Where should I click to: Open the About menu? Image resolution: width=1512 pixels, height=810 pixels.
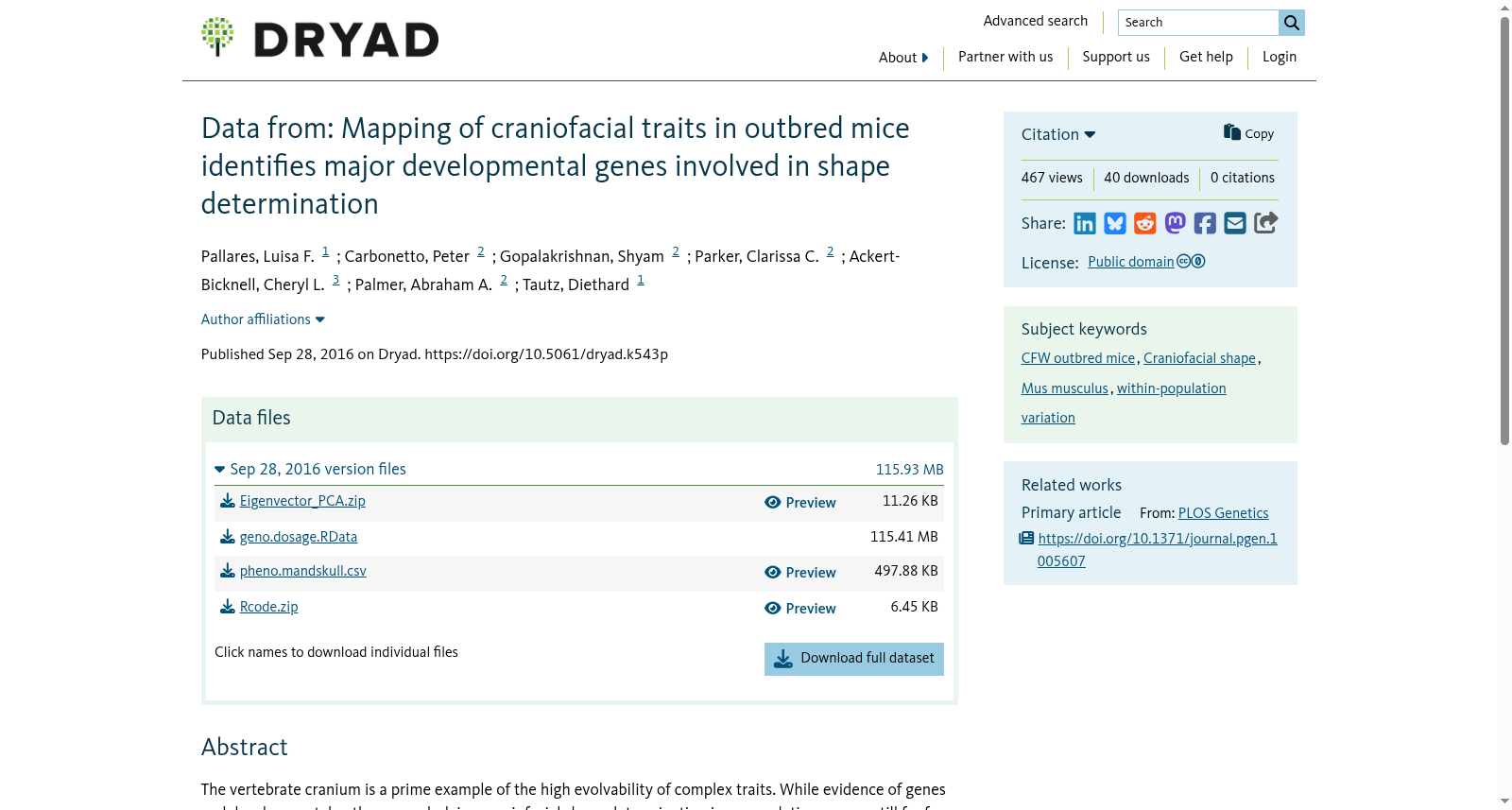[x=903, y=58]
